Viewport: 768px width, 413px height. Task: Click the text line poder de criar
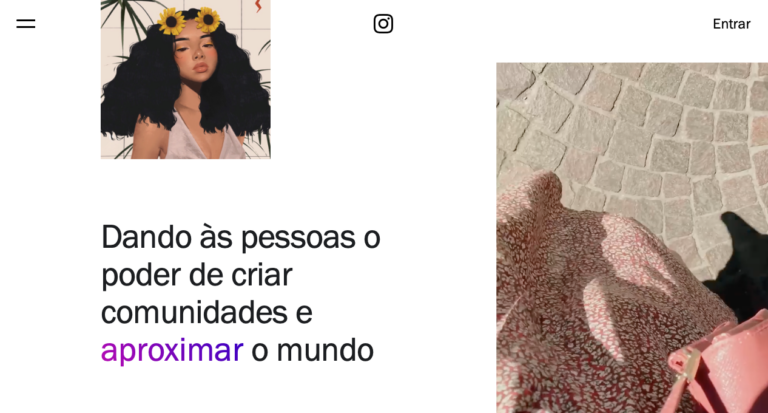click(196, 275)
